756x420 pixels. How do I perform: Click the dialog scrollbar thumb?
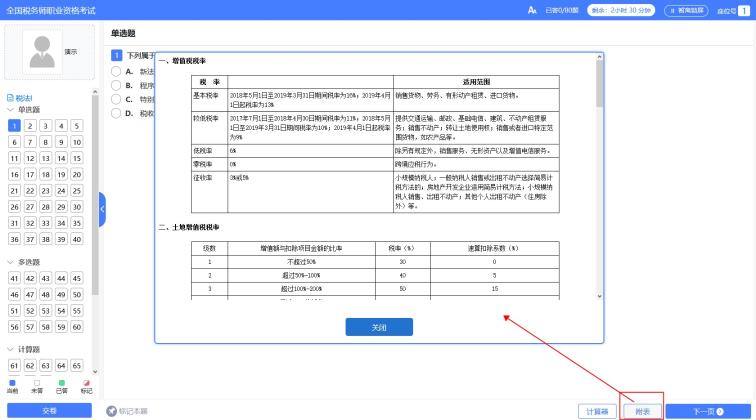[599, 84]
